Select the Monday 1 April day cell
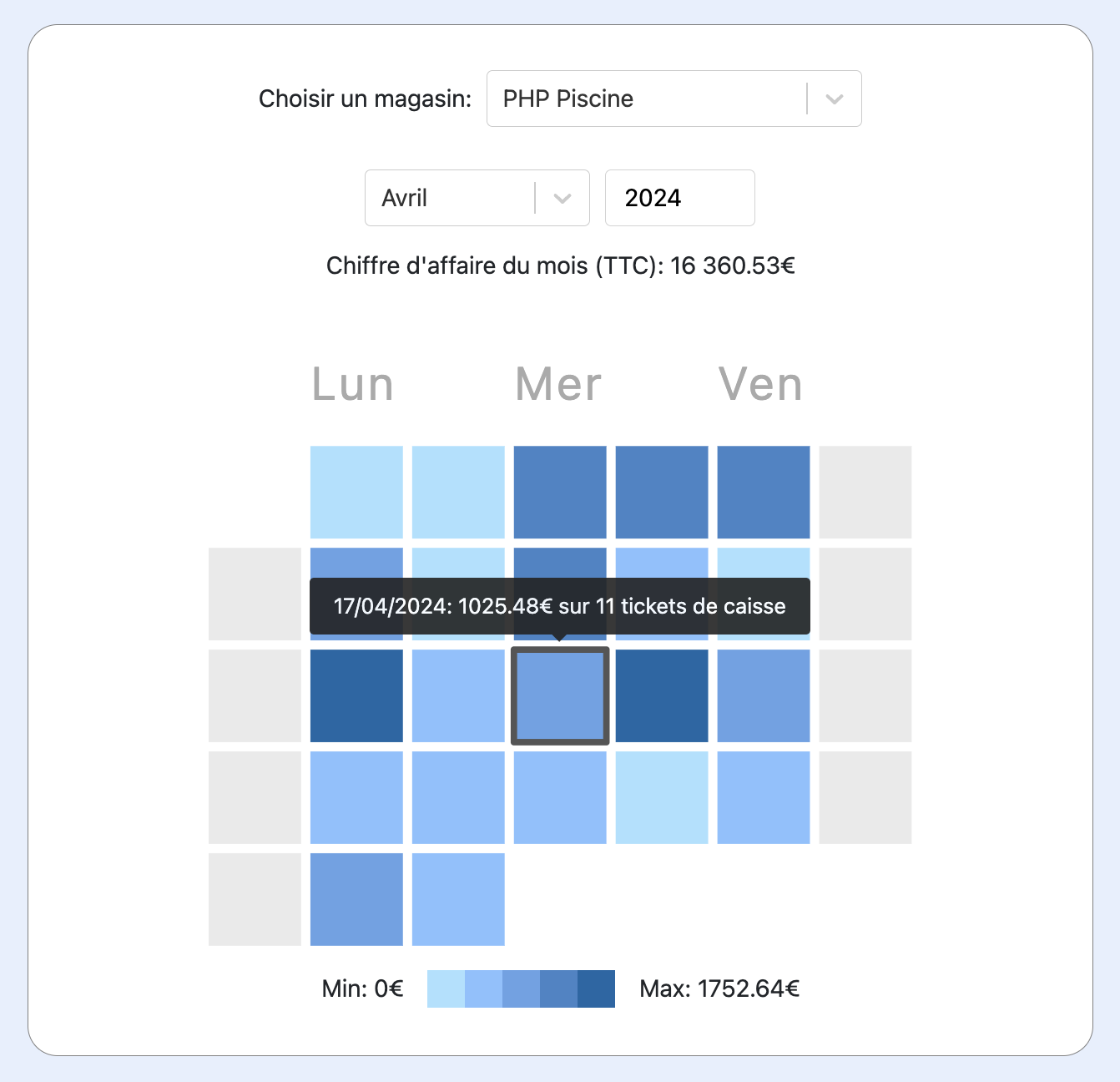Image resolution: width=1120 pixels, height=1082 pixels. click(356, 492)
